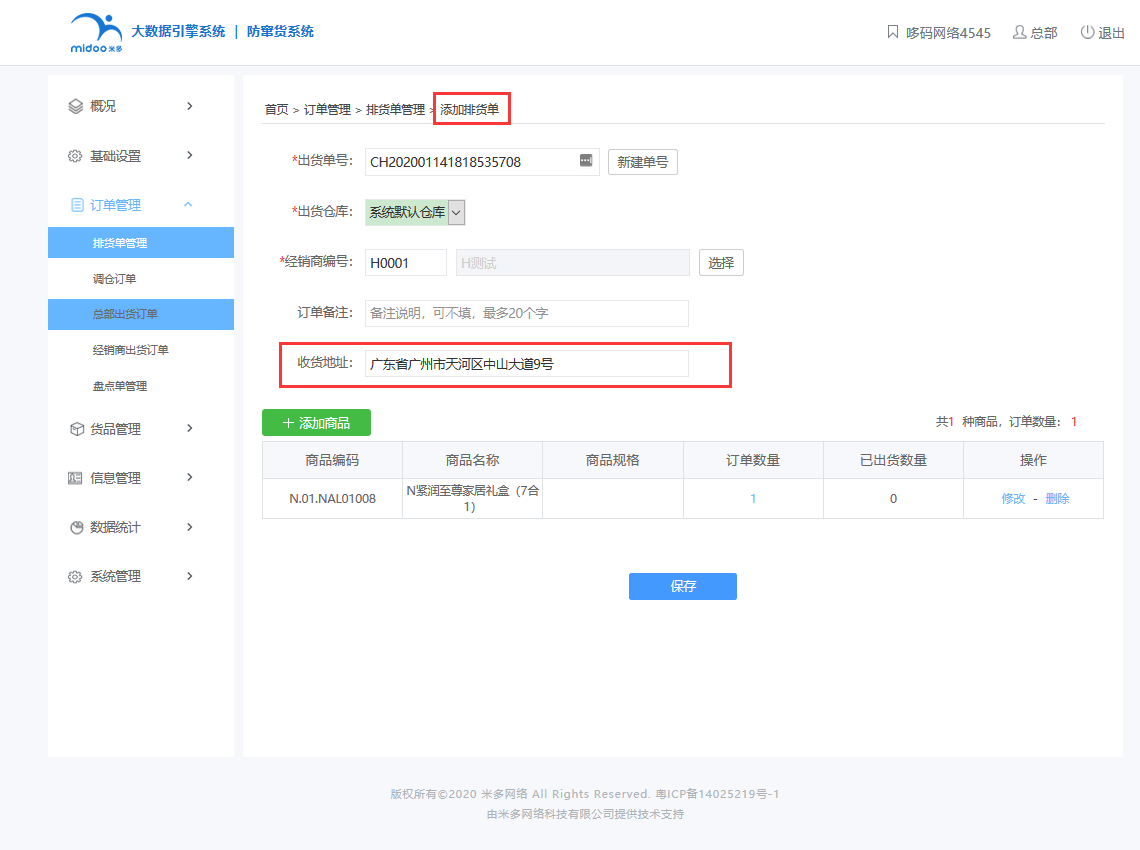
Task: Expand the 数据统计 menu chevron
Action: pos(190,527)
